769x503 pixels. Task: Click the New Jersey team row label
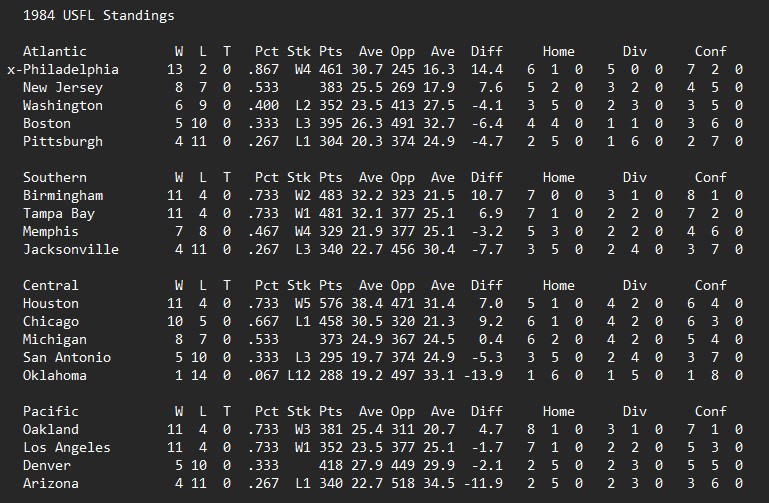[62, 87]
